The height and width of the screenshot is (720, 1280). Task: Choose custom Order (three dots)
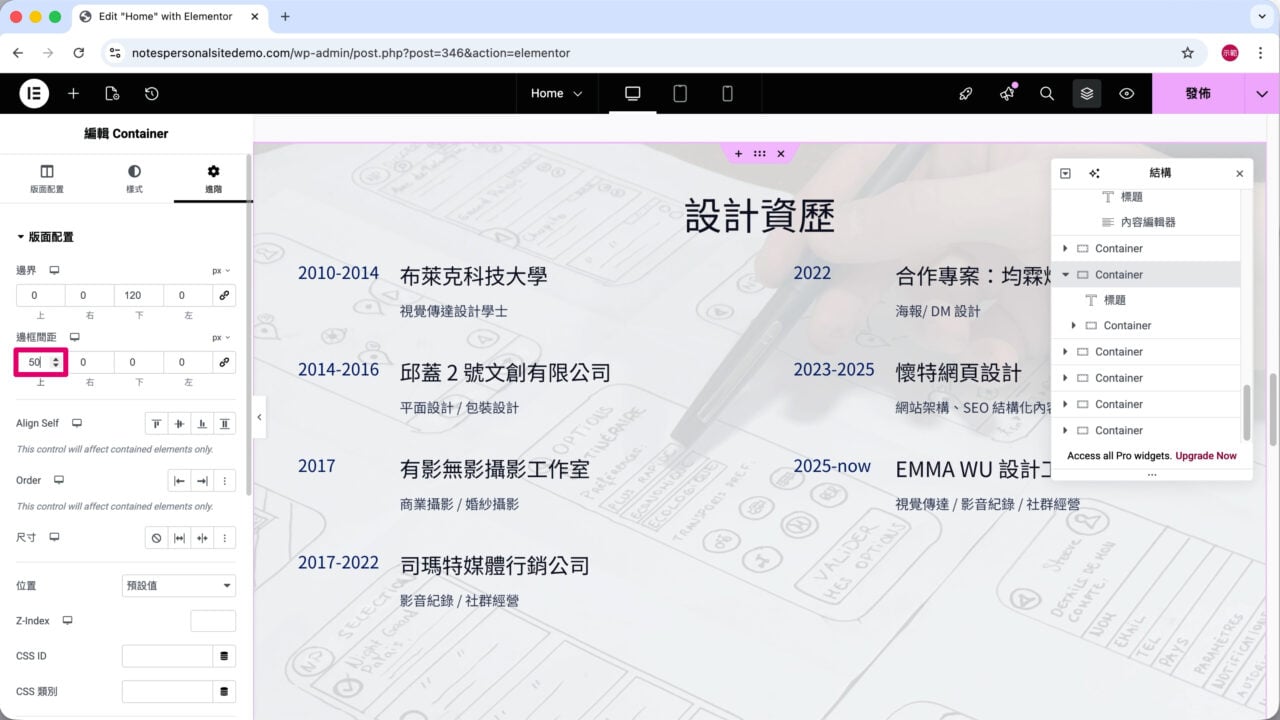coord(225,481)
